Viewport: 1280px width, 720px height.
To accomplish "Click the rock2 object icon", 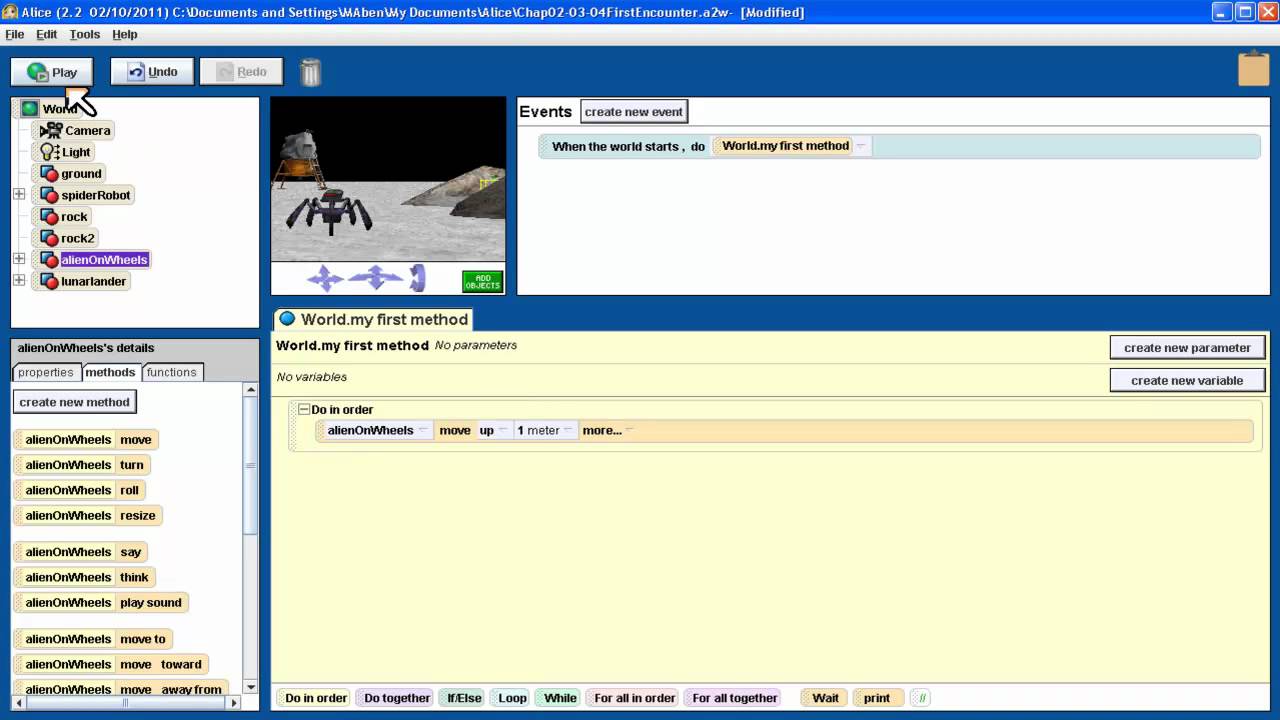I will (x=49, y=238).
